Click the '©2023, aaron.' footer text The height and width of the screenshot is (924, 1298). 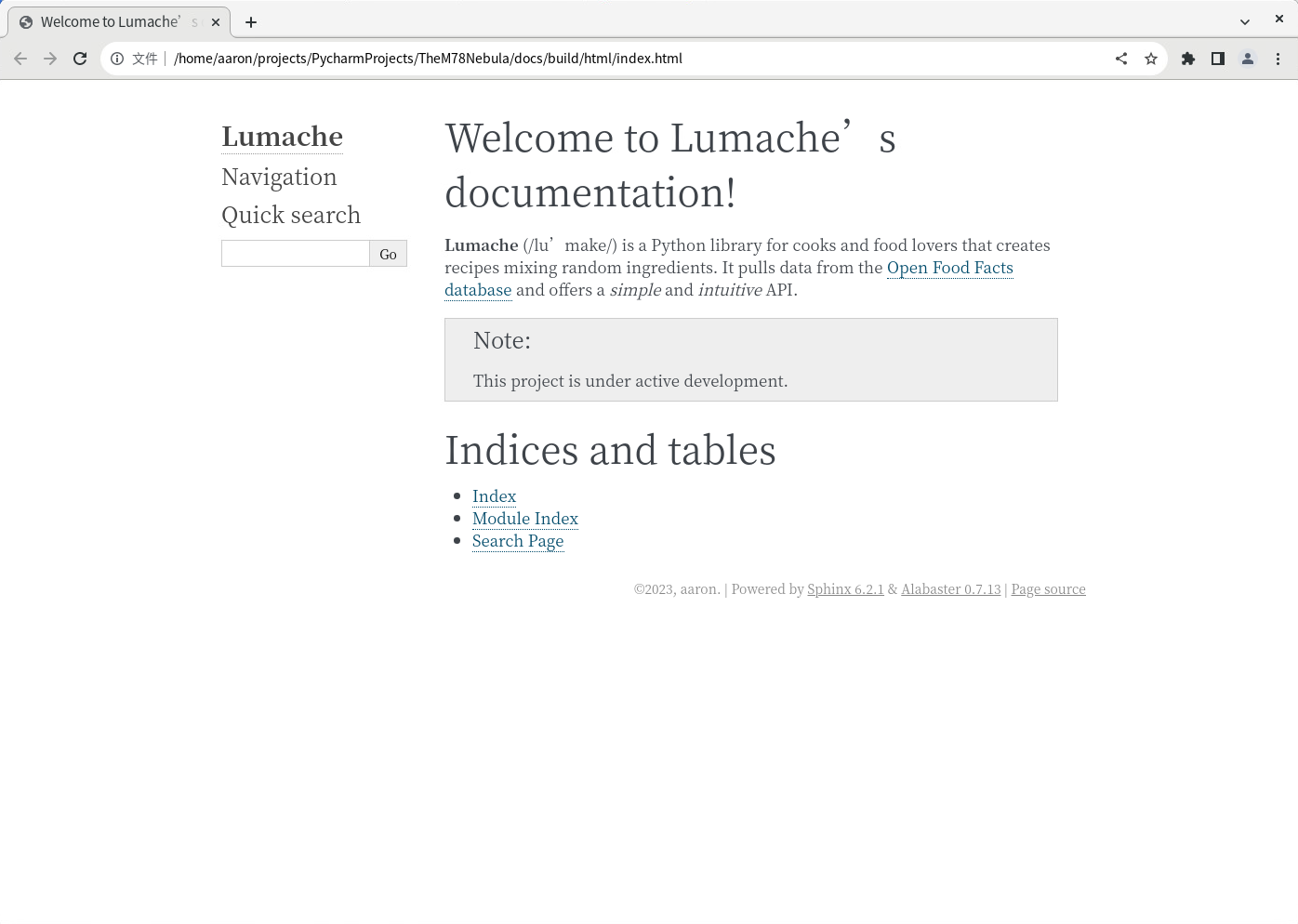(677, 589)
